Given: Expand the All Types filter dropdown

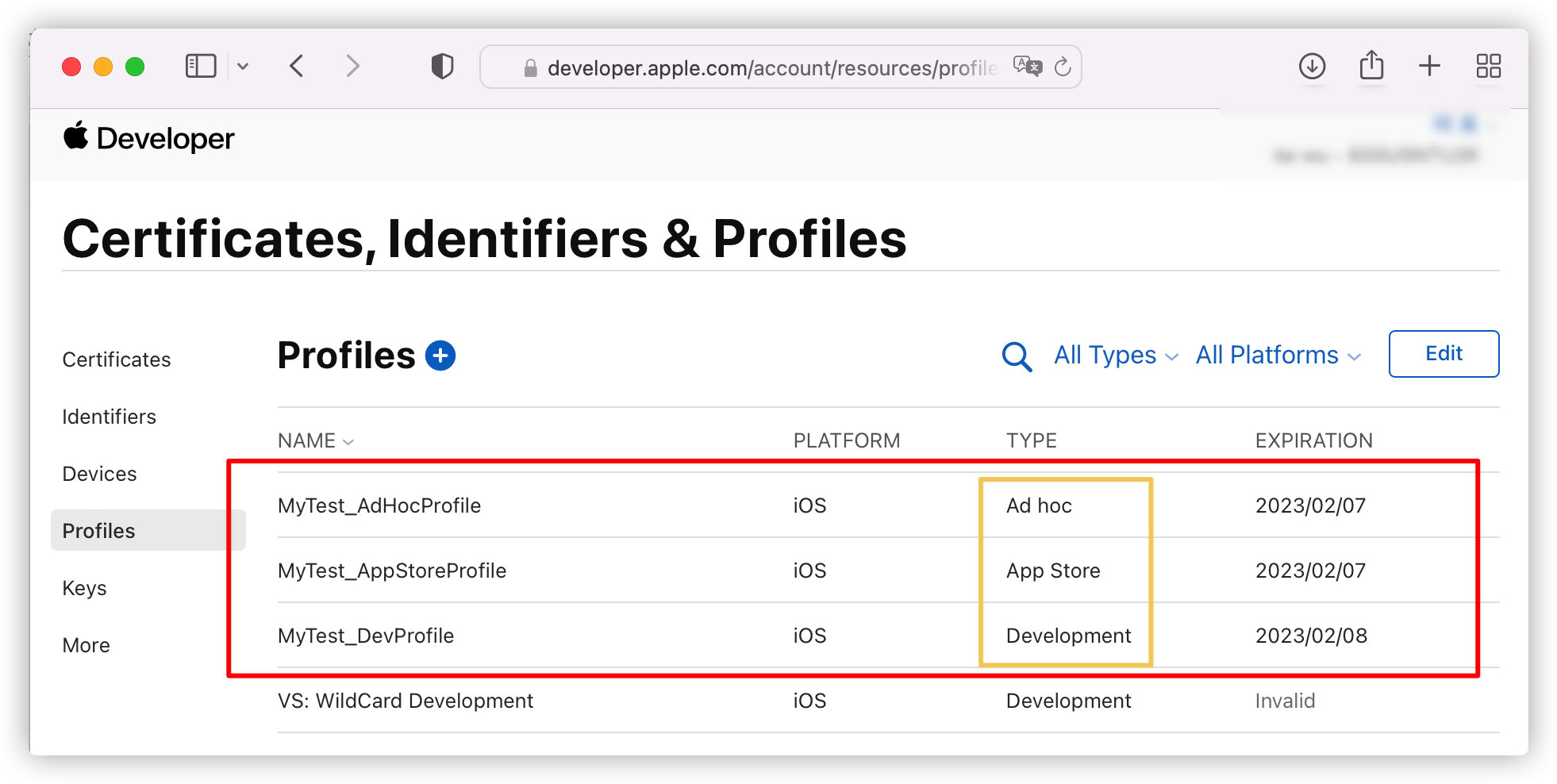Looking at the screenshot, I should [1116, 355].
